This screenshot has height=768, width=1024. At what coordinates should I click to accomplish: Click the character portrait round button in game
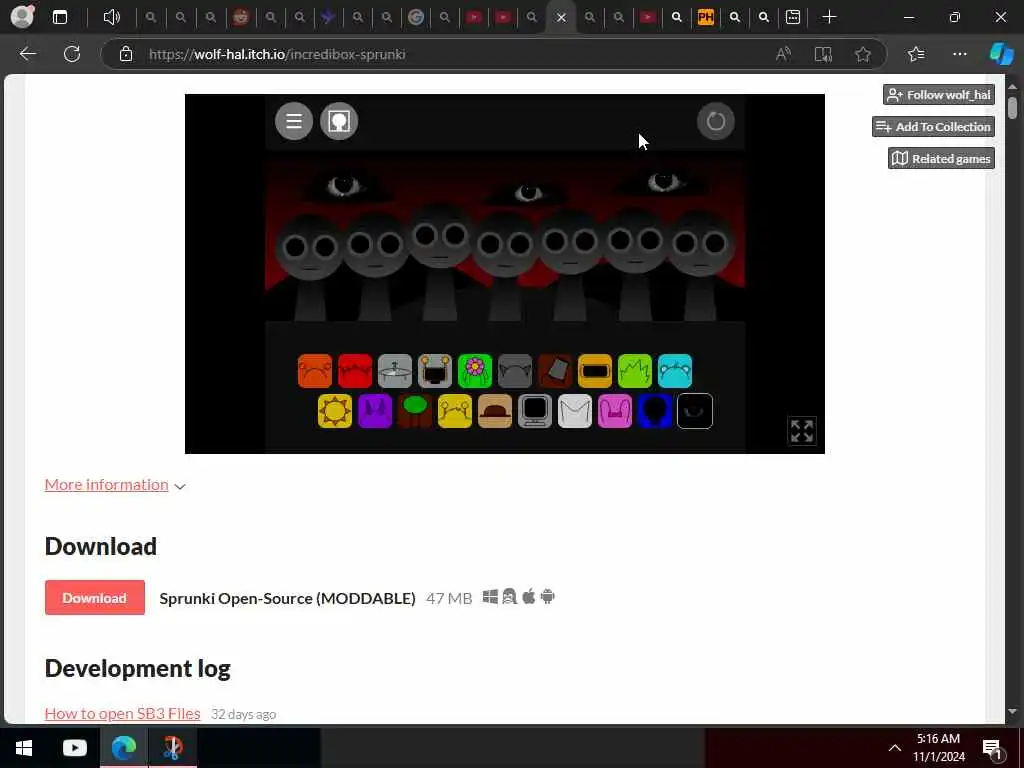(339, 121)
